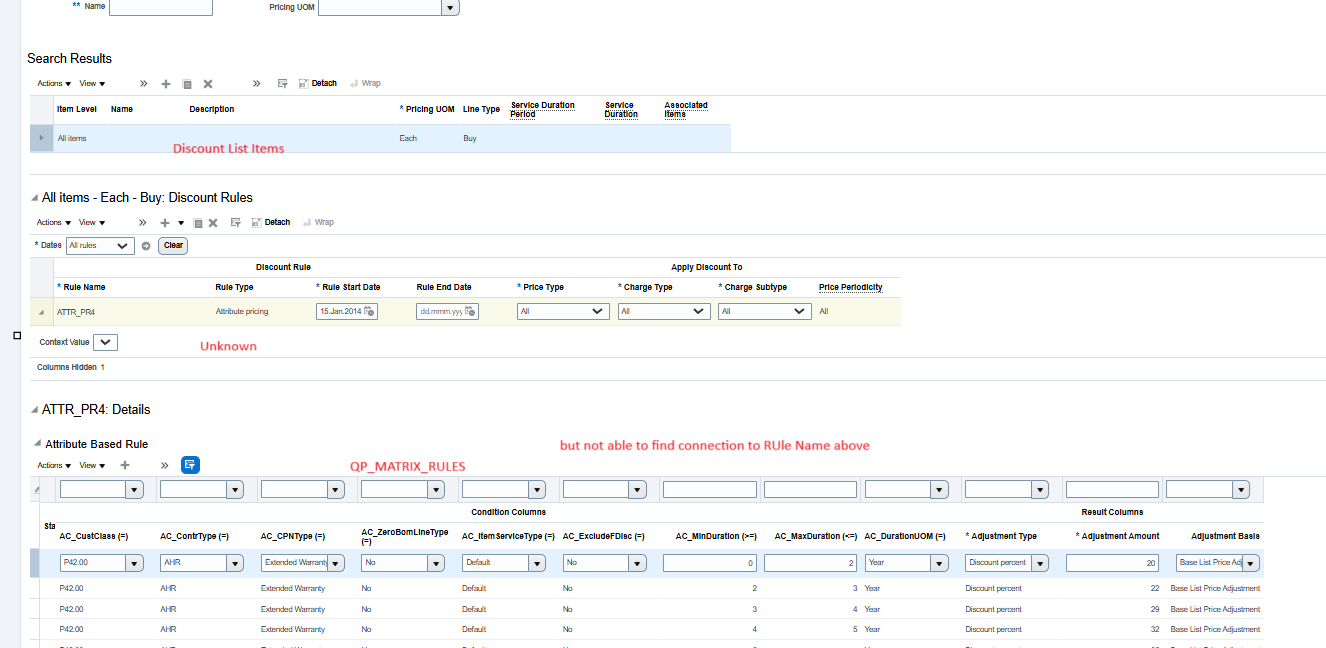Collapse the ATTR_PR4: Details section
Viewport: 1326px width, 648px height.
click(34, 409)
